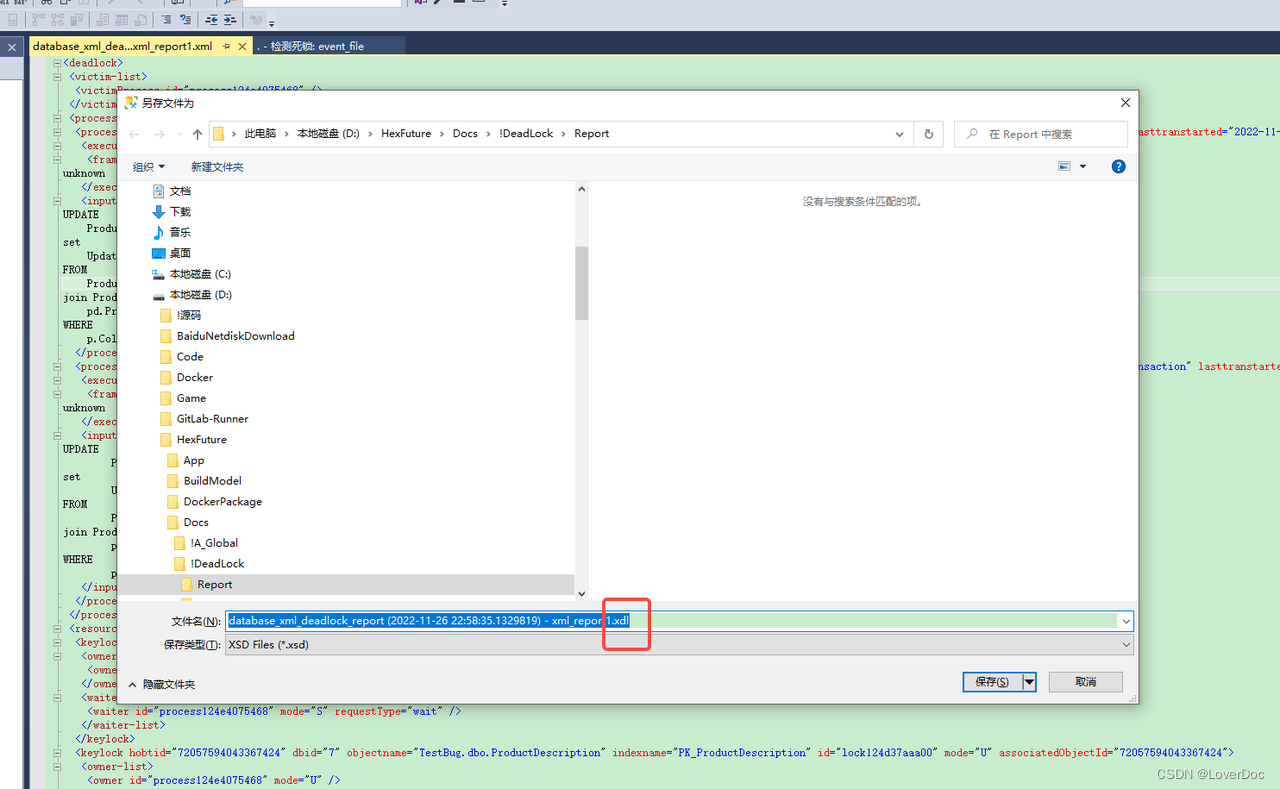Click HexFuture in address breadcrumb

pos(406,134)
